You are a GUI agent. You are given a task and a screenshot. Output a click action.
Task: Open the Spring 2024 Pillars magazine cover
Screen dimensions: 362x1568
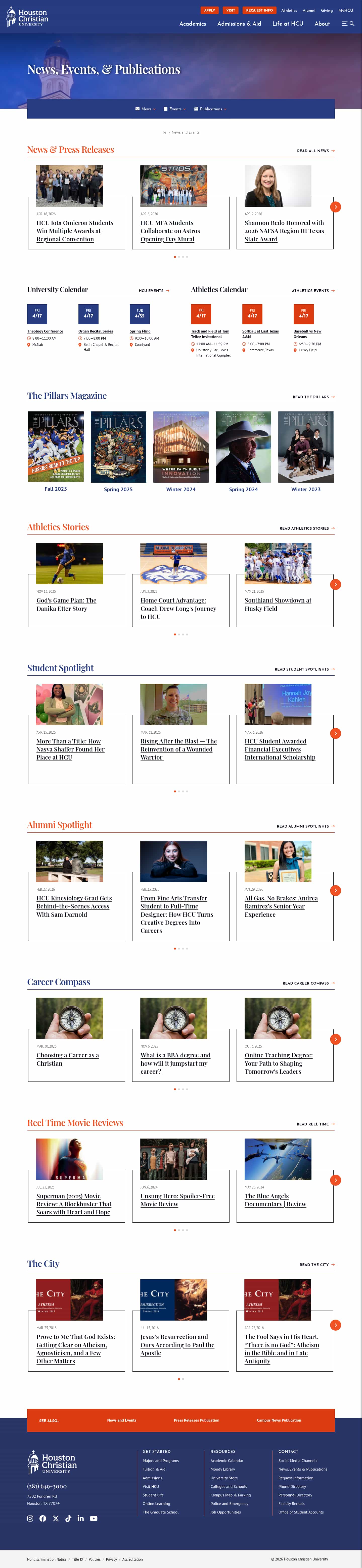tap(243, 447)
